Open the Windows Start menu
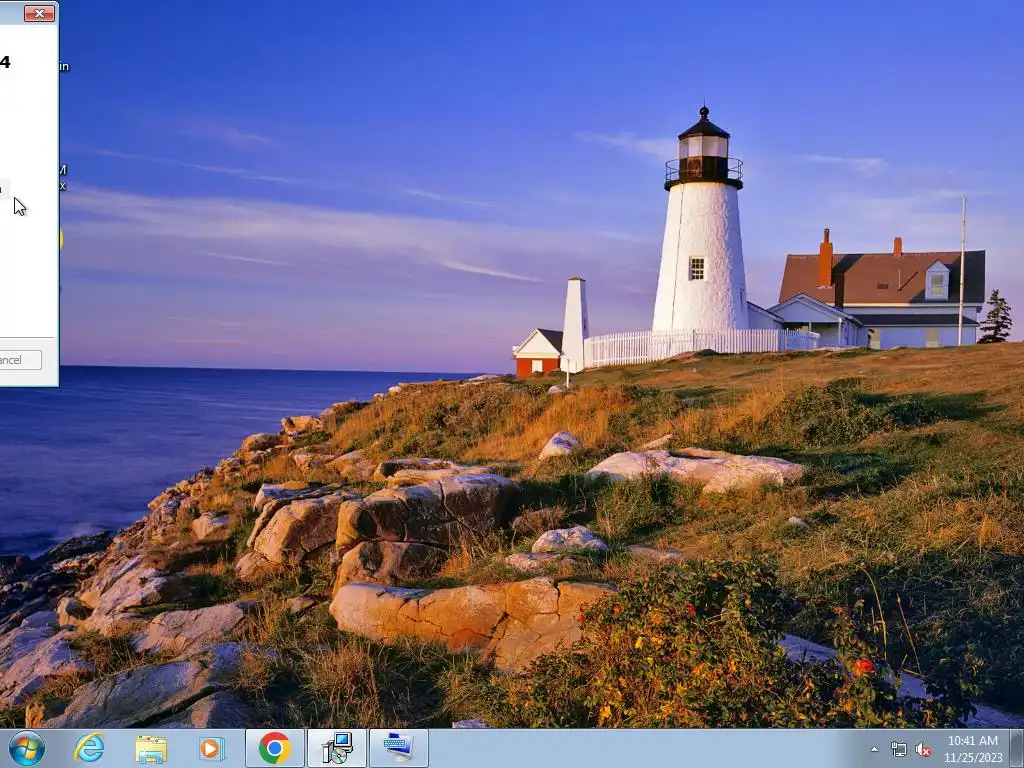The height and width of the screenshot is (768, 1024). (27, 748)
